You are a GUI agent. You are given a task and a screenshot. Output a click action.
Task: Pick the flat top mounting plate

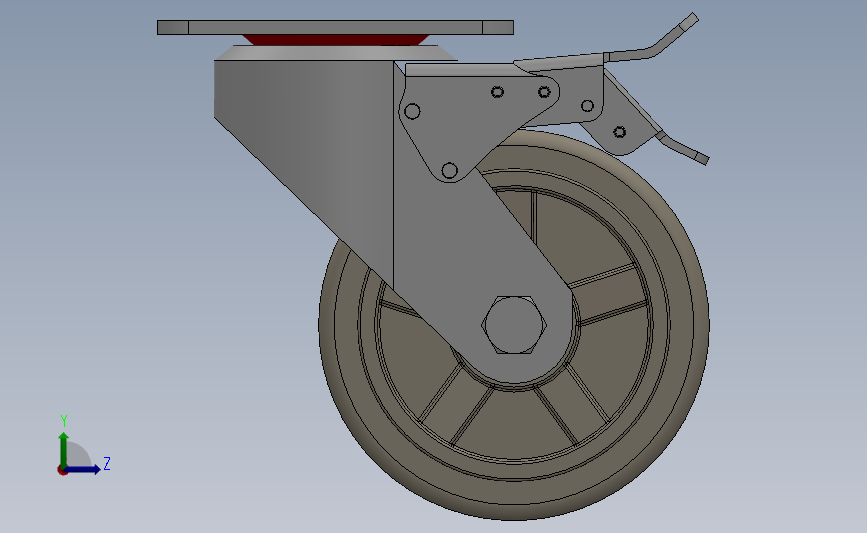(335, 27)
